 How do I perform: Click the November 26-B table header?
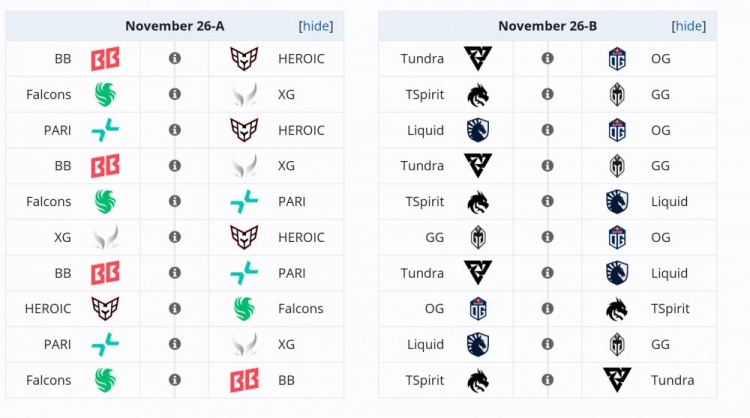(548, 26)
